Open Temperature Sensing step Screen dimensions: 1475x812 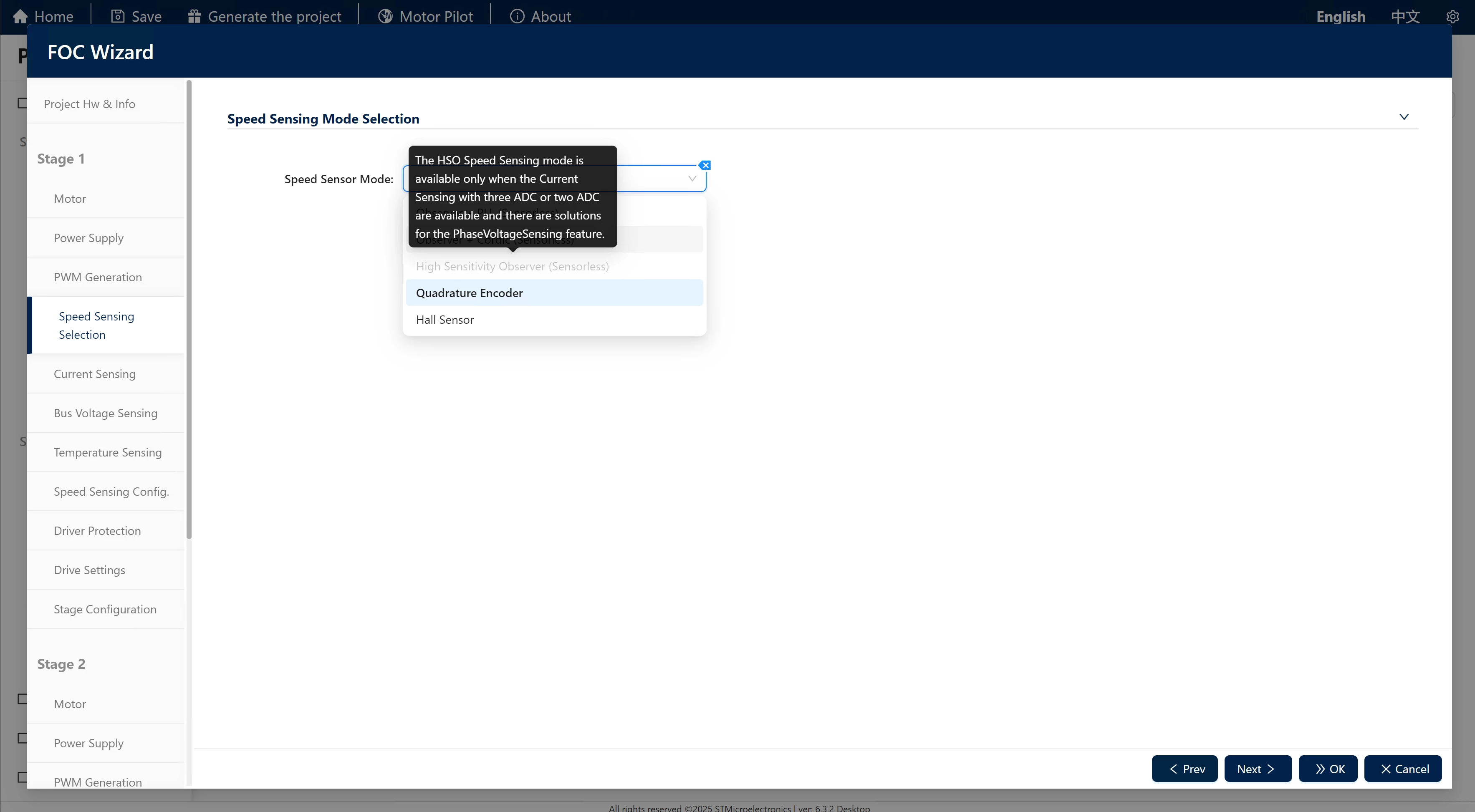106,452
